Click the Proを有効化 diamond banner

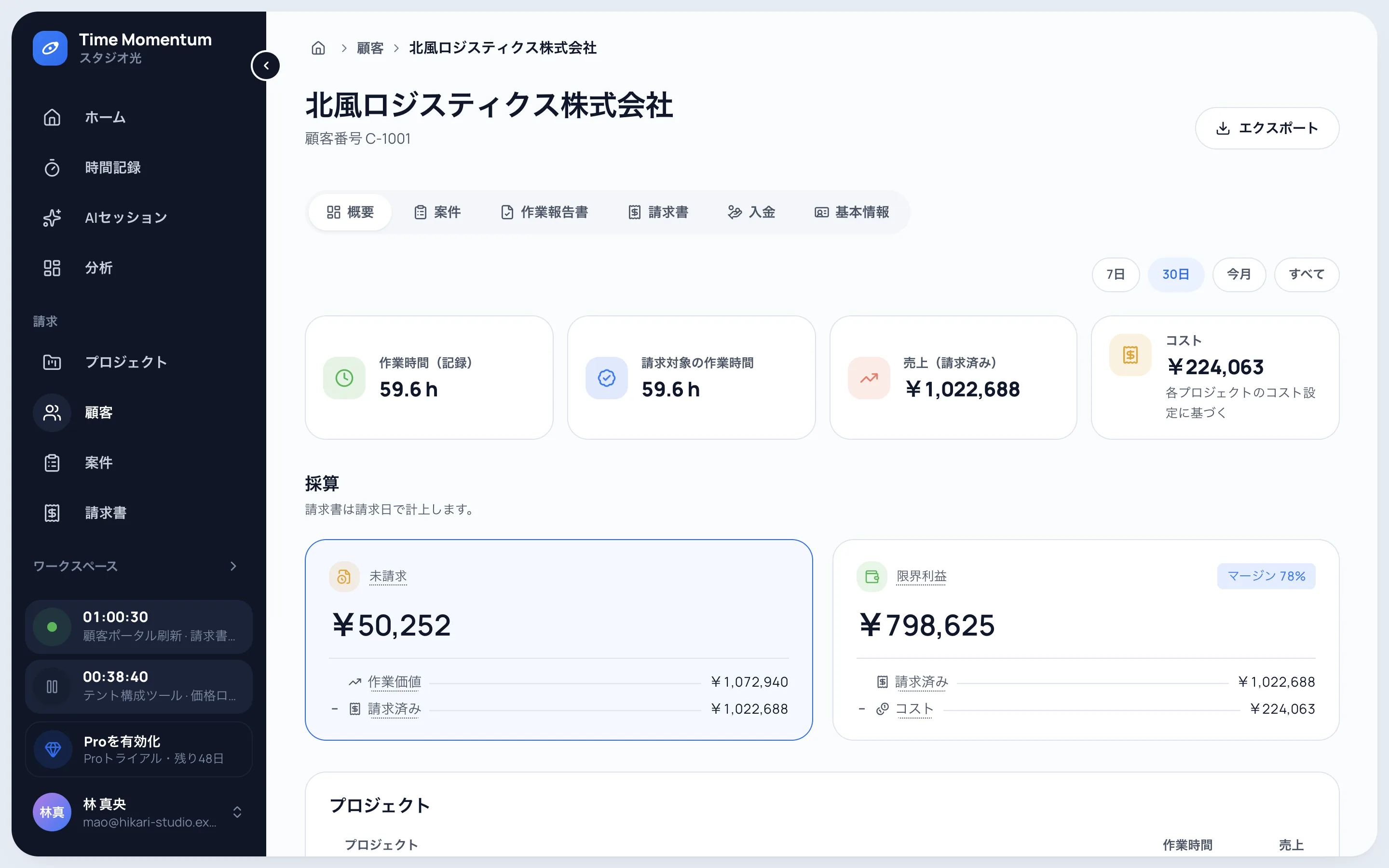(x=139, y=749)
